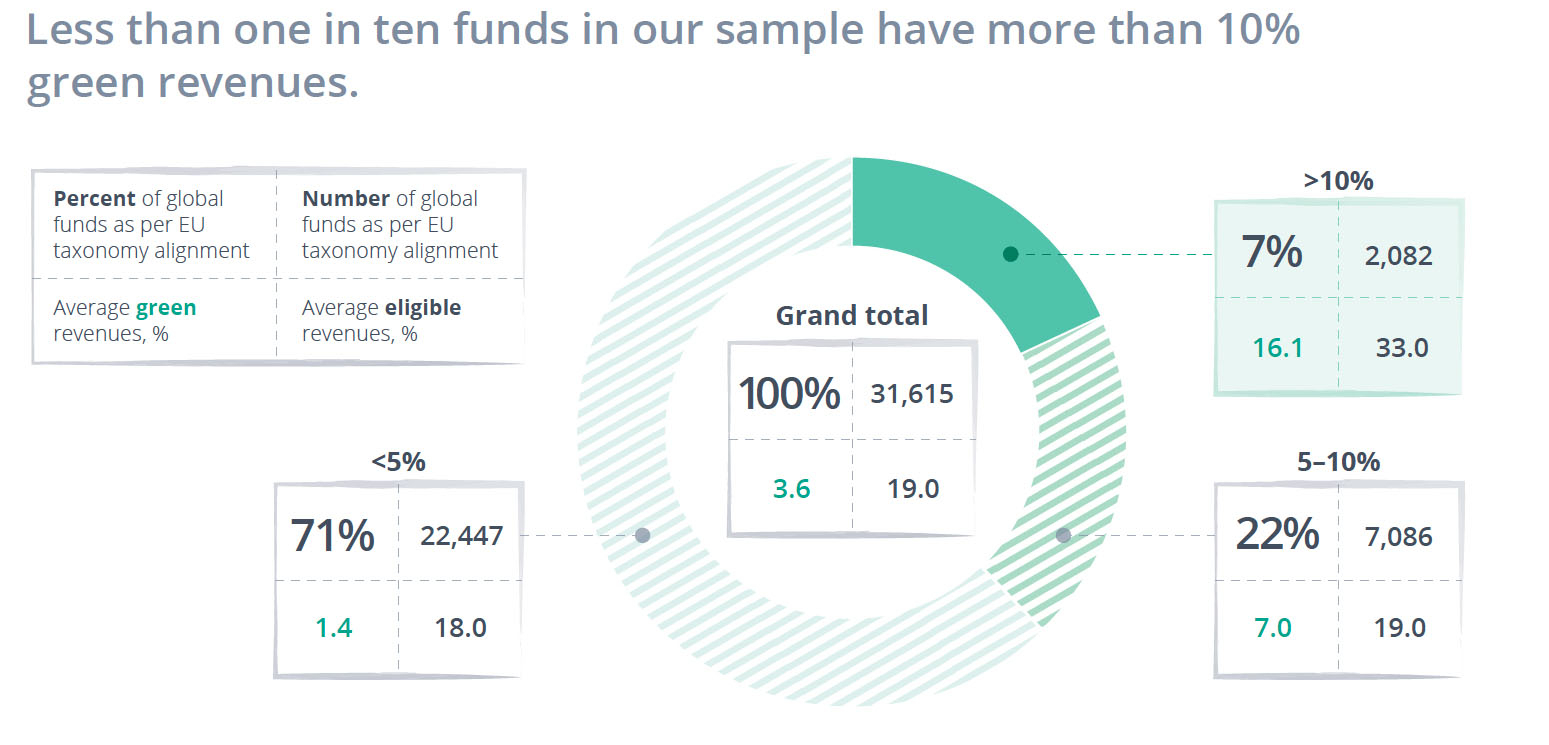Click the 22,447 funds count
Image resolution: width=1549 pixels, height=745 pixels.
tap(461, 537)
